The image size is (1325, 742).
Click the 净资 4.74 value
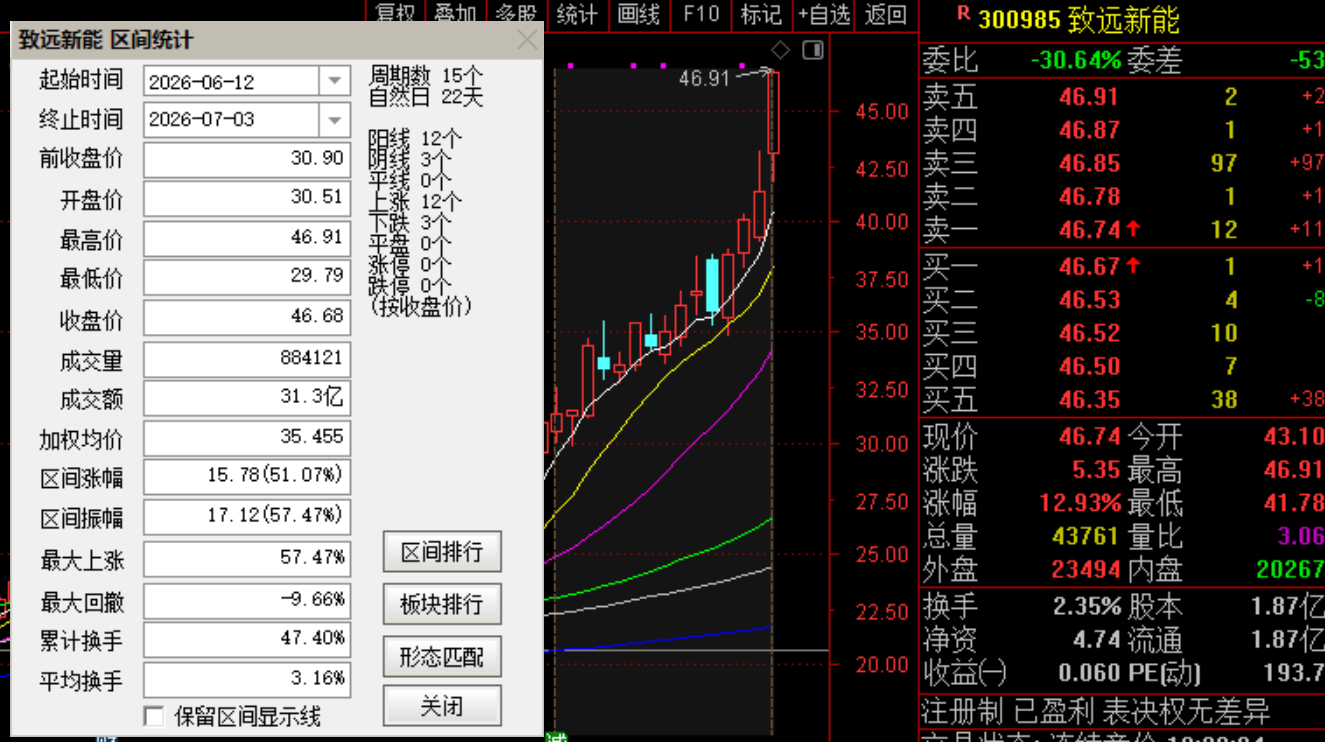1096,639
